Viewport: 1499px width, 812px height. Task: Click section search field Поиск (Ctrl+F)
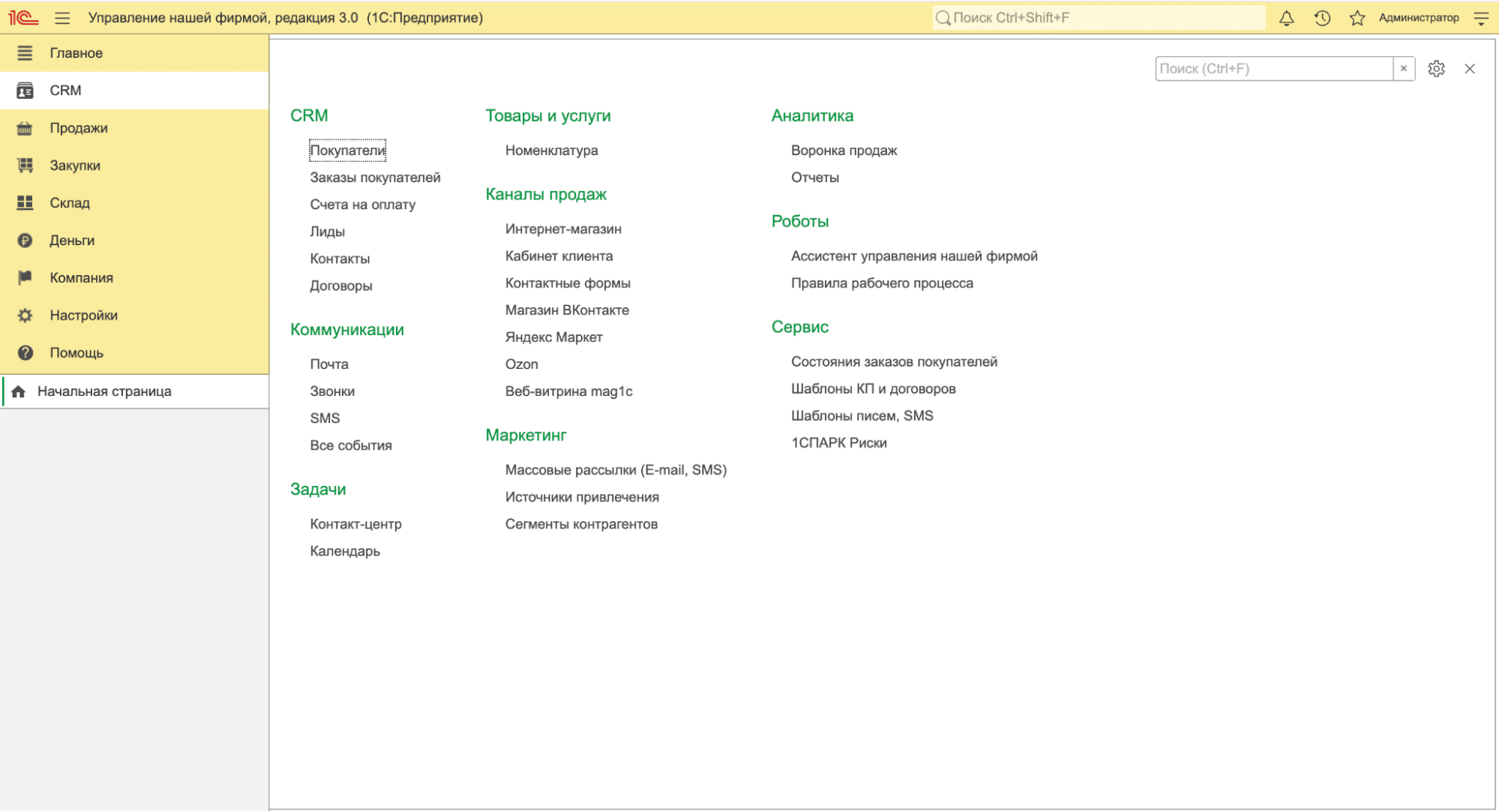coord(1273,69)
